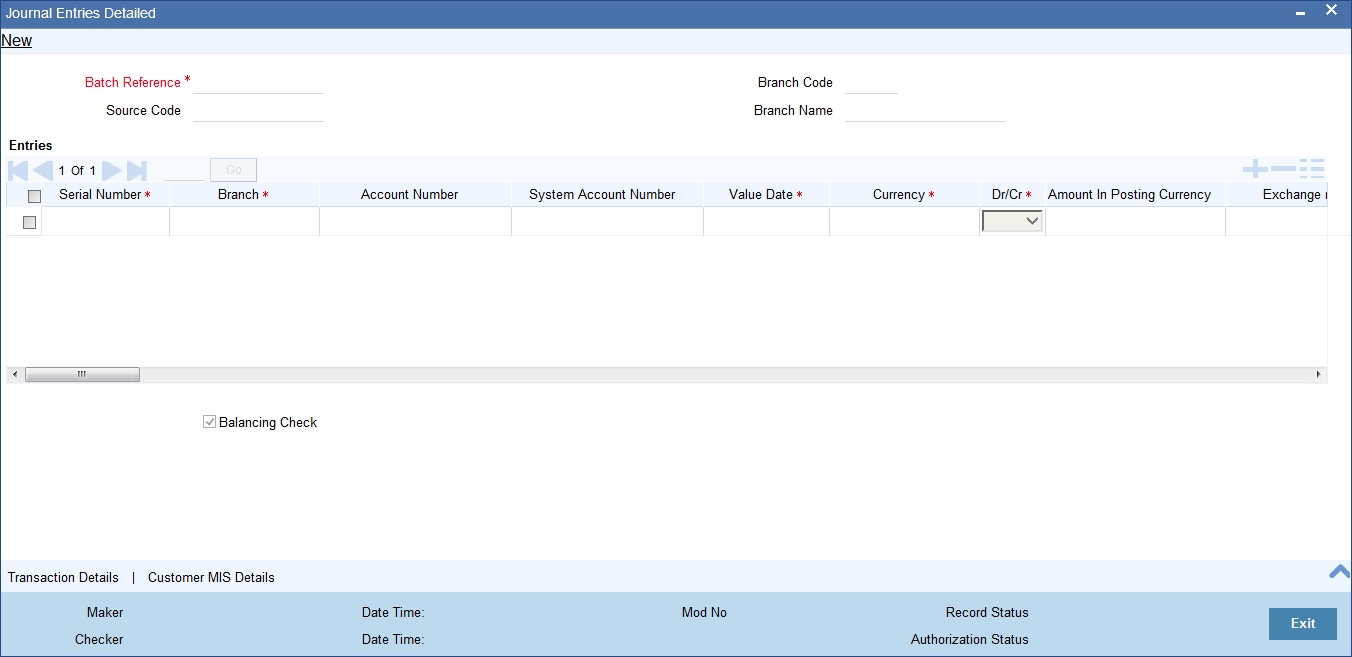Click the Mod No label
Viewport: 1352px width, 657px height.
coord(704,612)
